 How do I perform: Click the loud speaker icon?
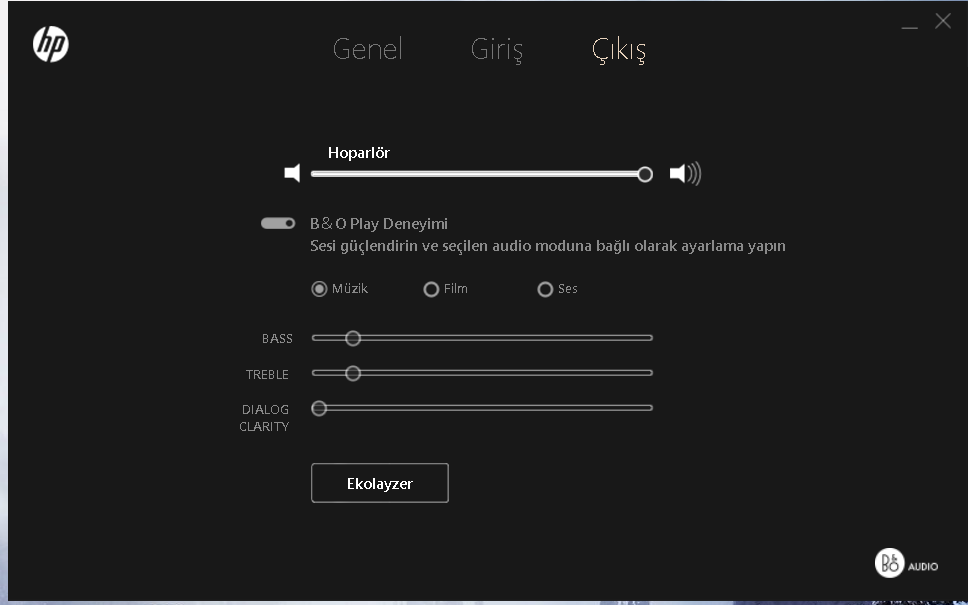[x=685, y=173]
